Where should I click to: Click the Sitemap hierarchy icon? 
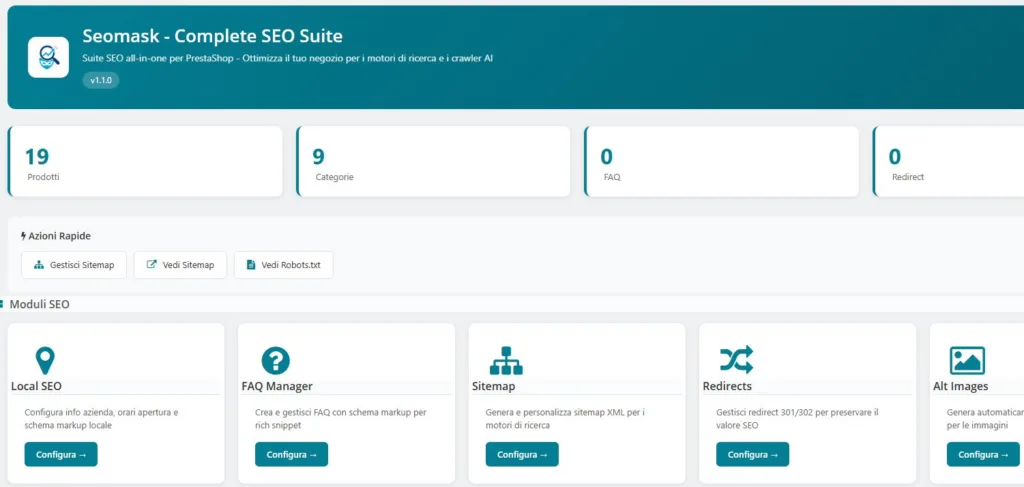point(506,360)
